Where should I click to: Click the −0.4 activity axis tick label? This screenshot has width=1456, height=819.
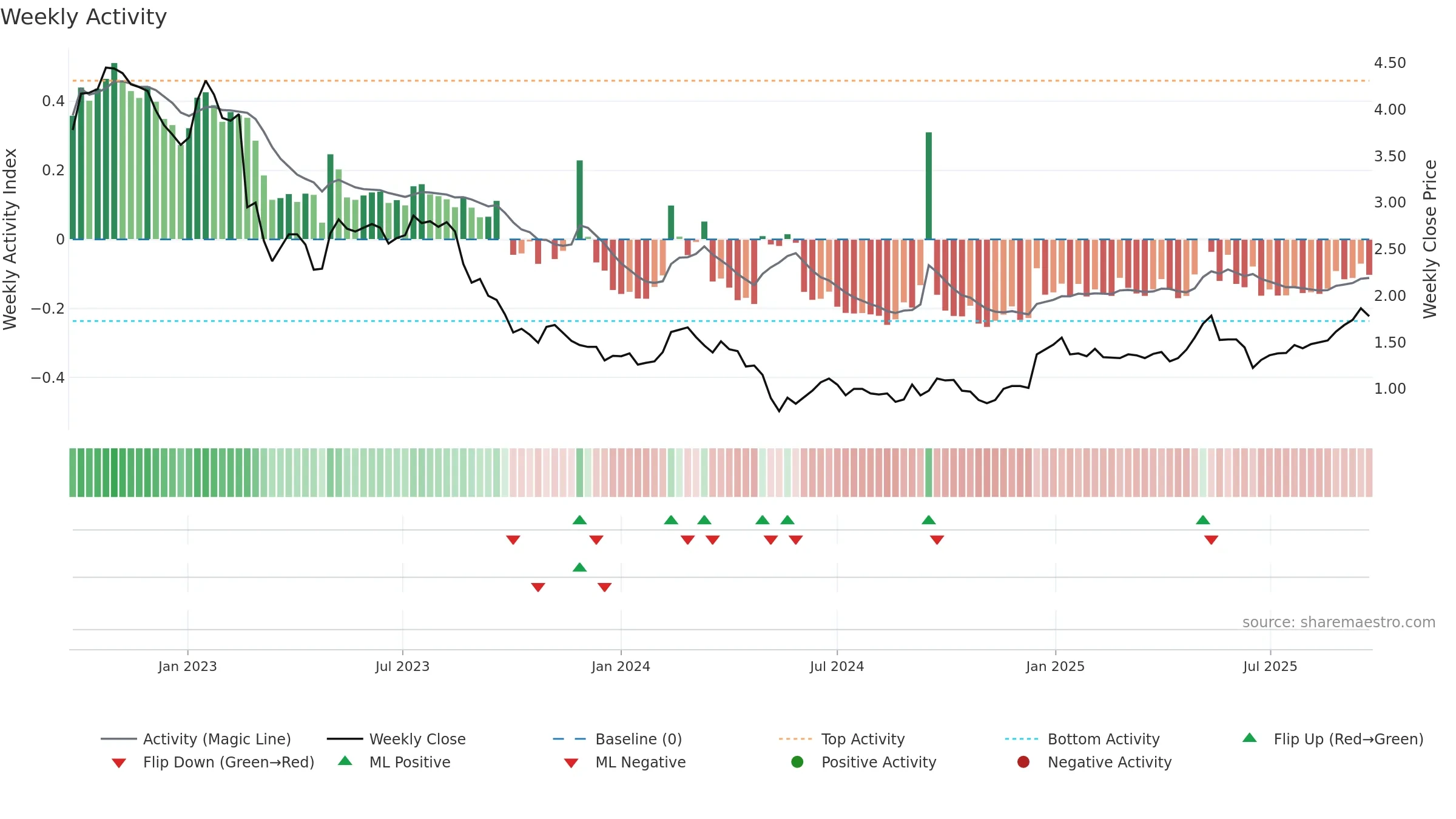click(48, 377)
